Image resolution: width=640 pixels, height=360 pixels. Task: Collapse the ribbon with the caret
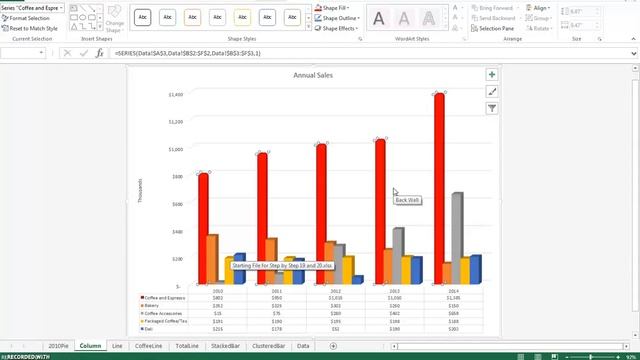(x=633, y=39)
